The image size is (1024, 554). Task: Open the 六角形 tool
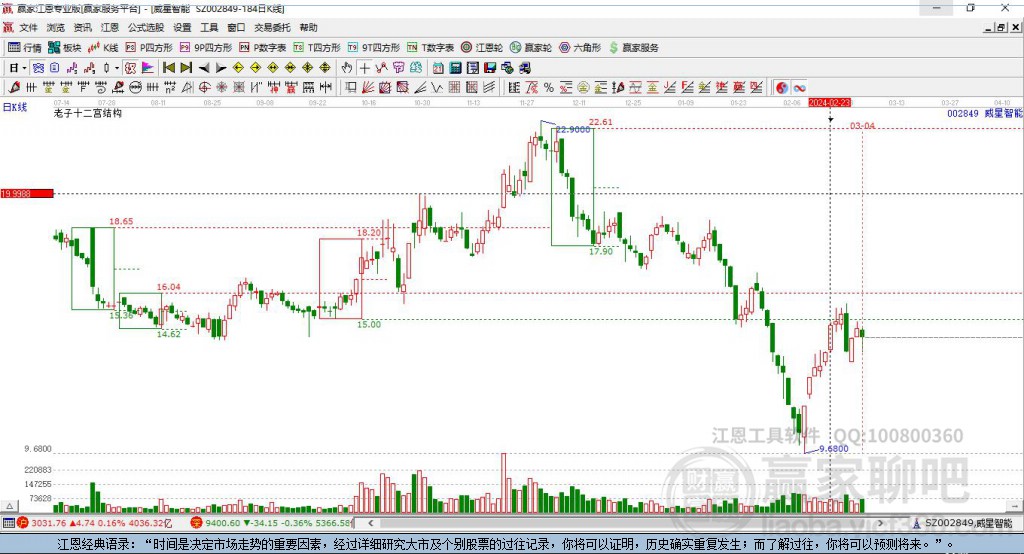(x=580, y=48)
